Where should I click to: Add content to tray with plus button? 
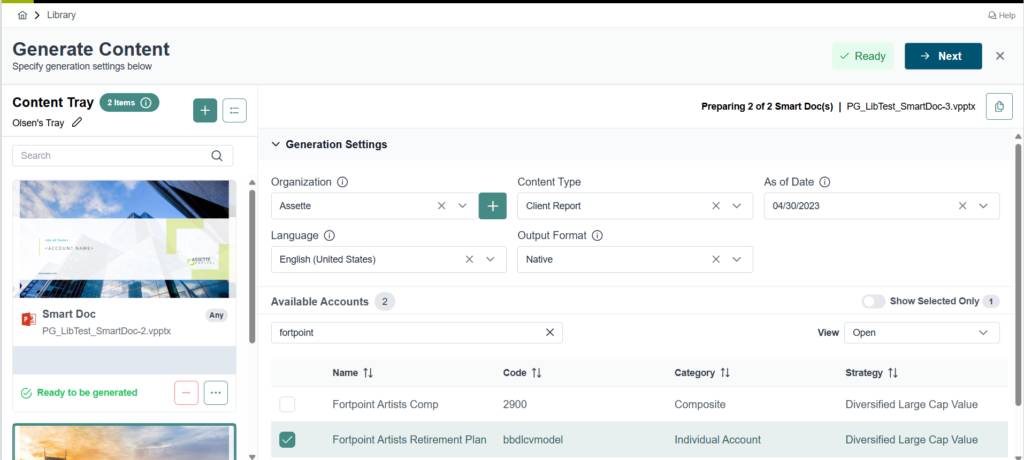(205, 110)
